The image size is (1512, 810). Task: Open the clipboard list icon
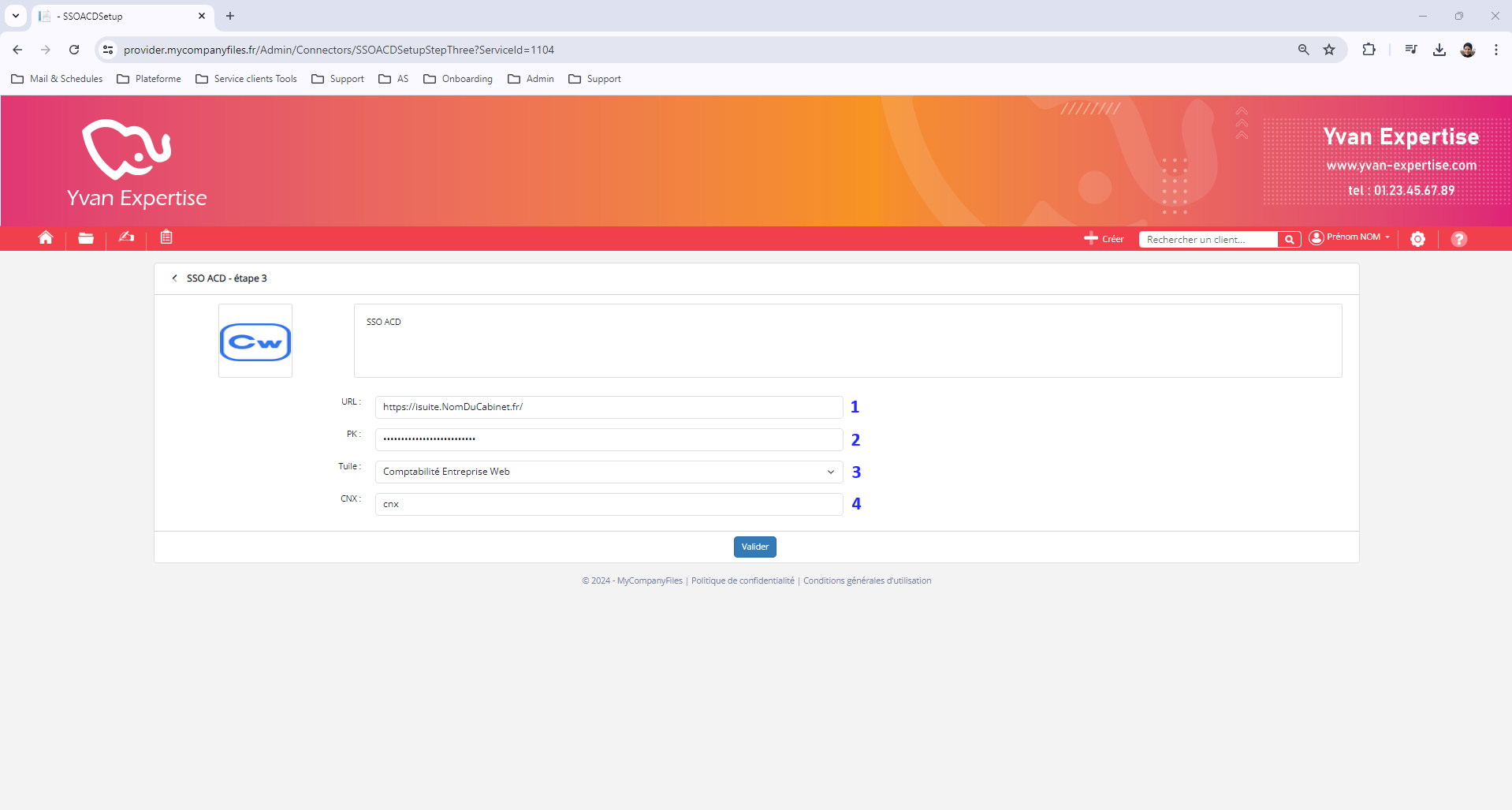166,237
